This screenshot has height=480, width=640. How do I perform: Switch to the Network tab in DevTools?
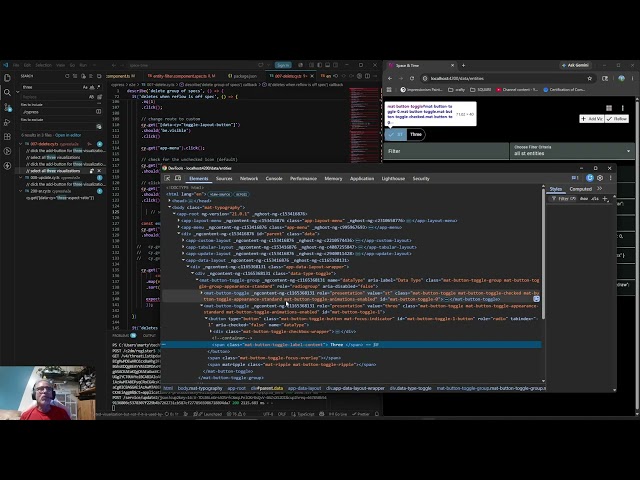pyautogui.click(x=249, y=178)
